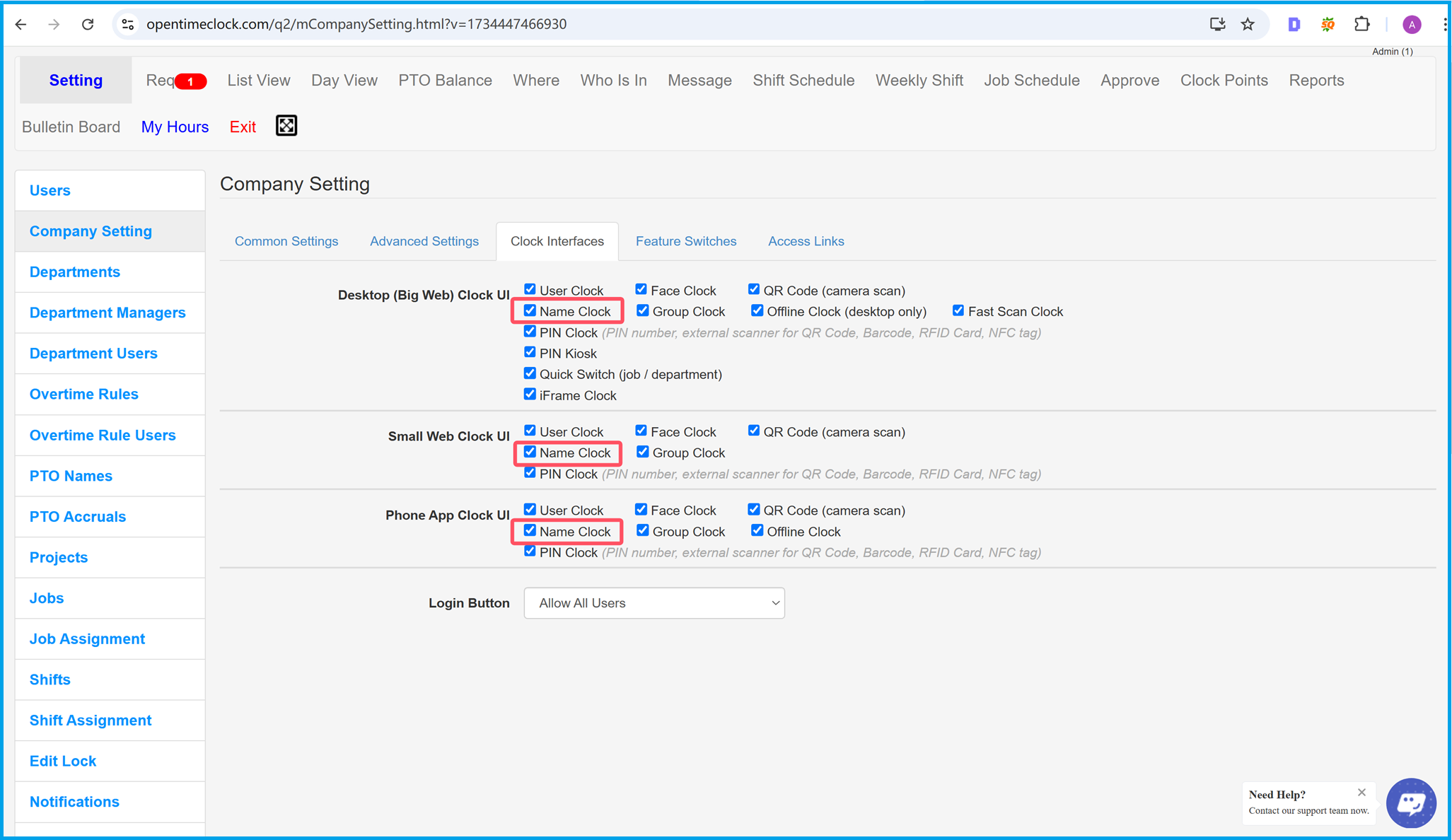Toggle the Face Clock for Phone App
The image size is (1452, 840).
point(640,510)
